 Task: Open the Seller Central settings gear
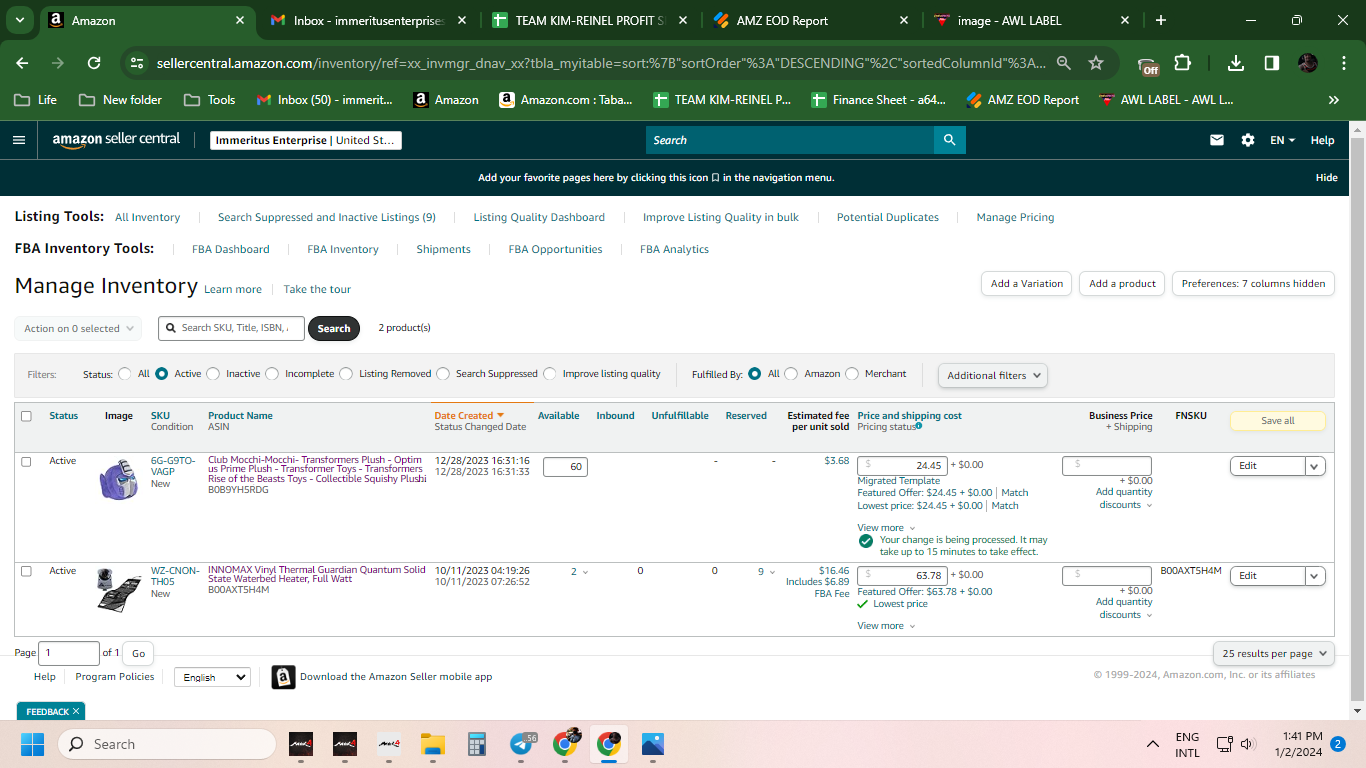pyautogui.click(x=1248, y=140)
